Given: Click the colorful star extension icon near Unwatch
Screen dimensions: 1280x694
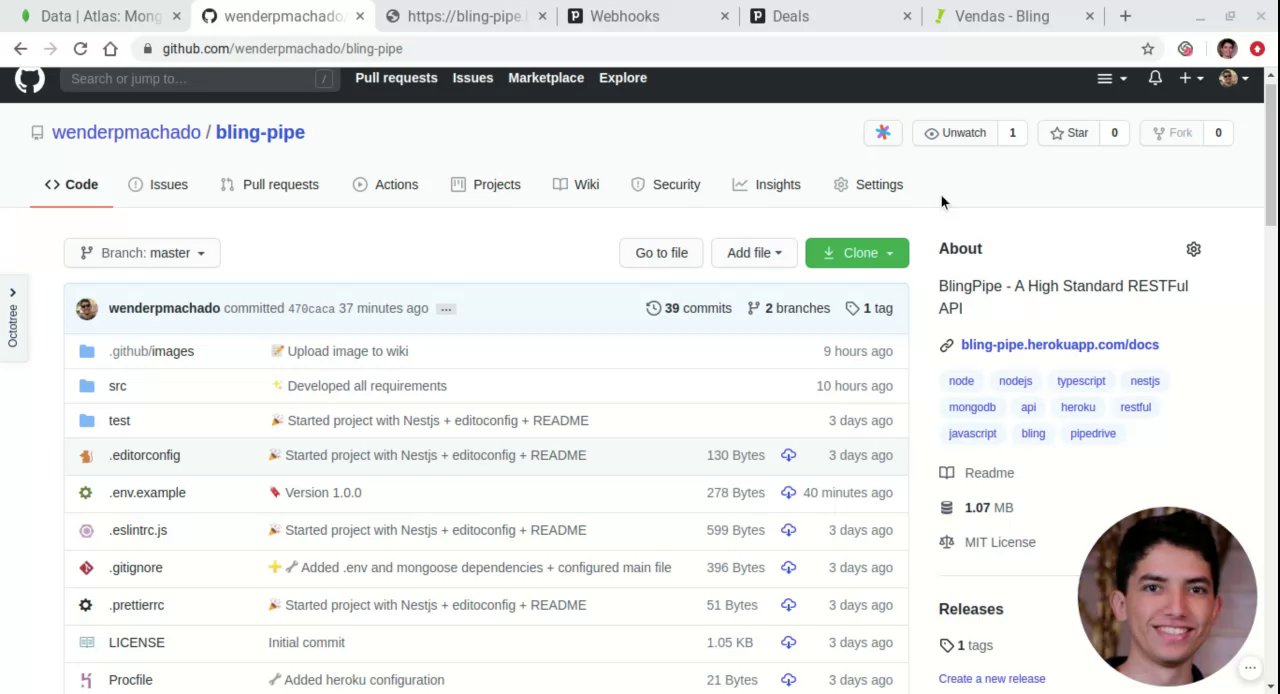Looking at the screenshot, I should (x=883, y=133).
